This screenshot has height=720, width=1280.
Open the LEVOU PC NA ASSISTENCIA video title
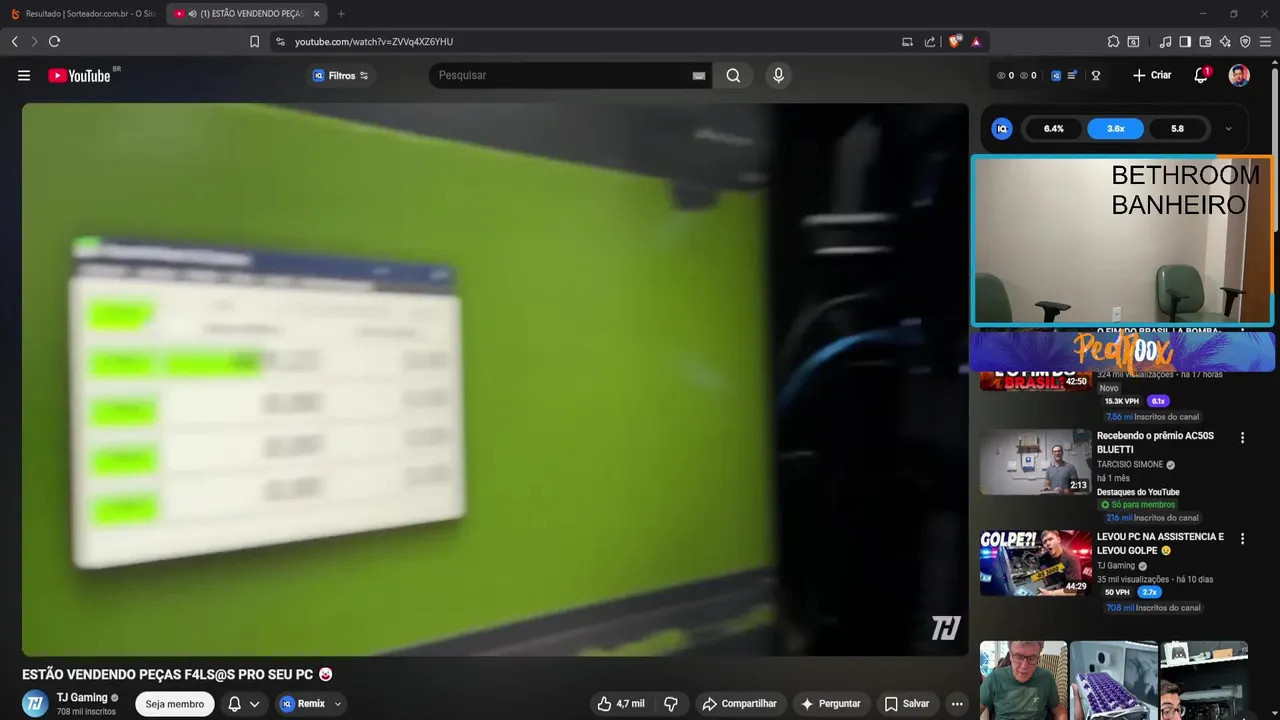coord(1160,544)
